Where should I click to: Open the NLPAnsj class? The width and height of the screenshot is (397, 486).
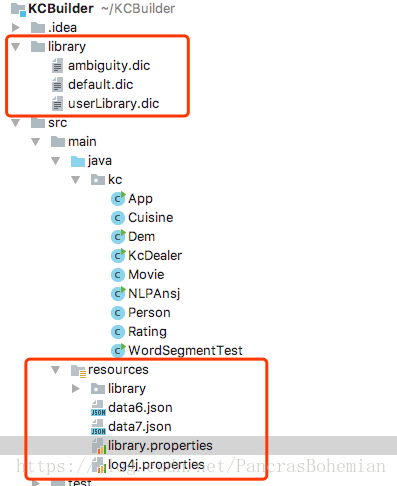click(x=154, y=294)
